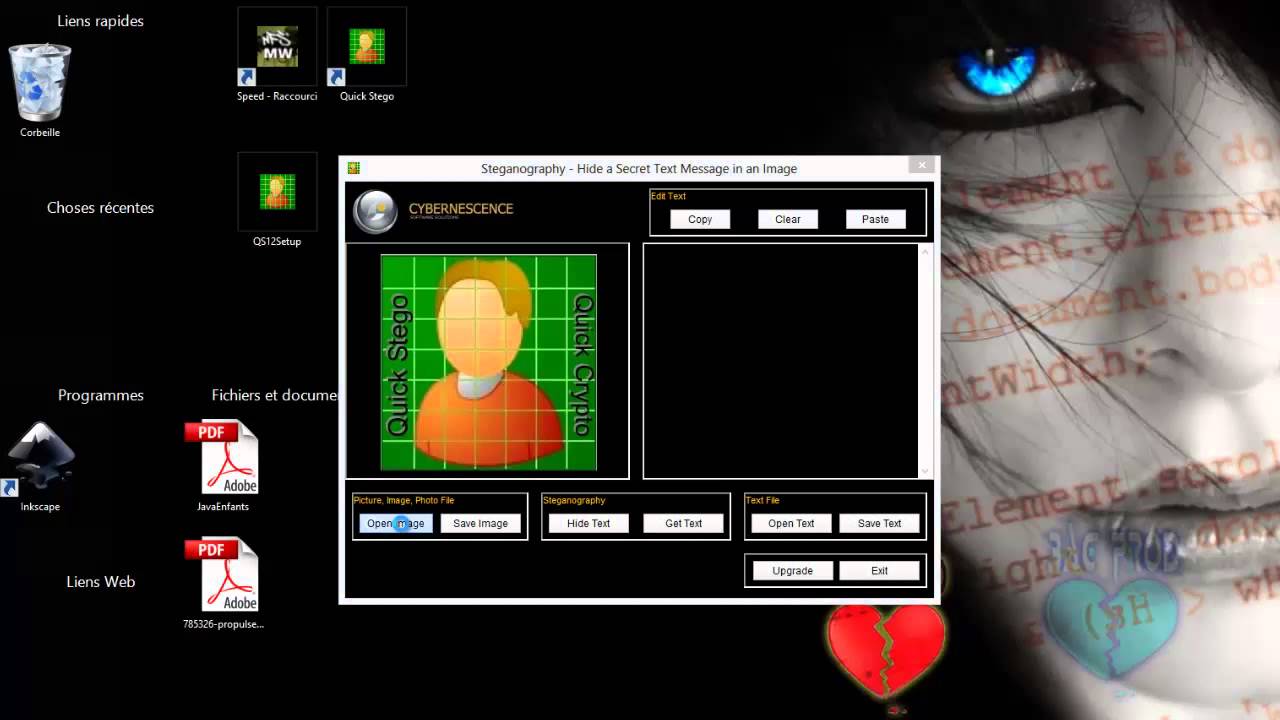The image size is (1280, 720).
Task: Select the Speed - Raccourci desktop shortcut
Action: click(x=277, y=55)
